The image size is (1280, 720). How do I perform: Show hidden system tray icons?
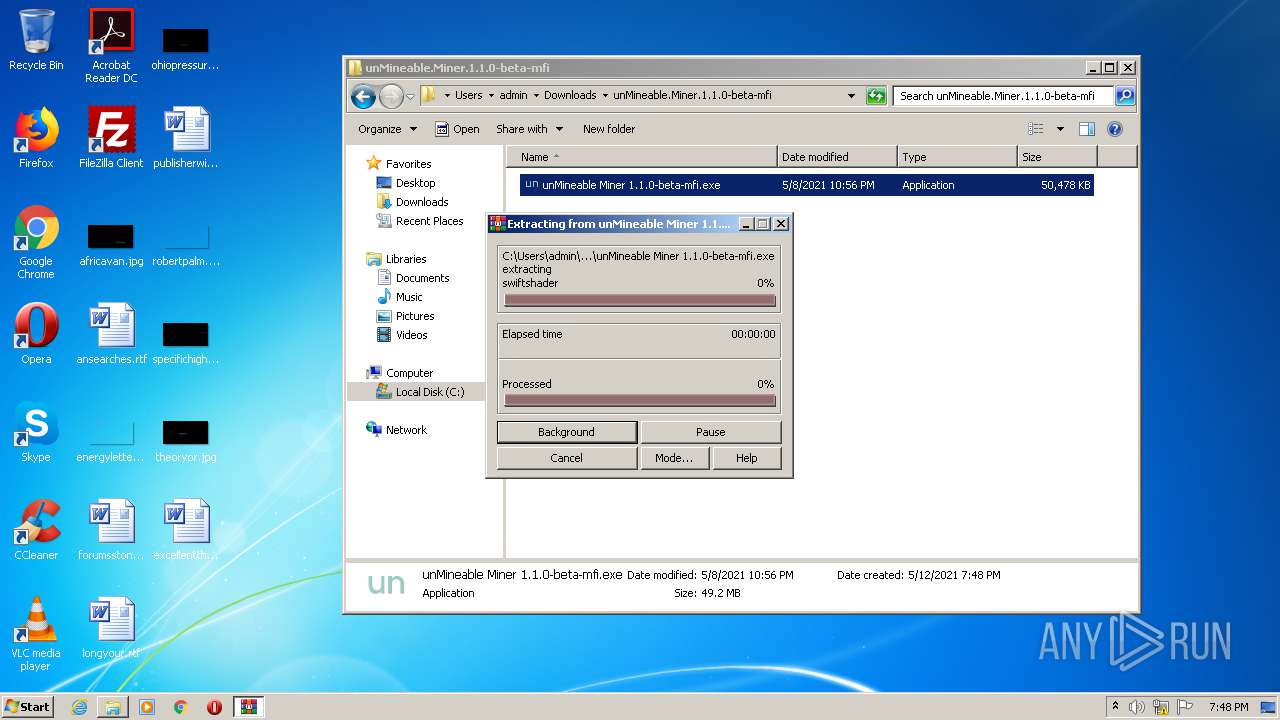(x=1115, y=707)
